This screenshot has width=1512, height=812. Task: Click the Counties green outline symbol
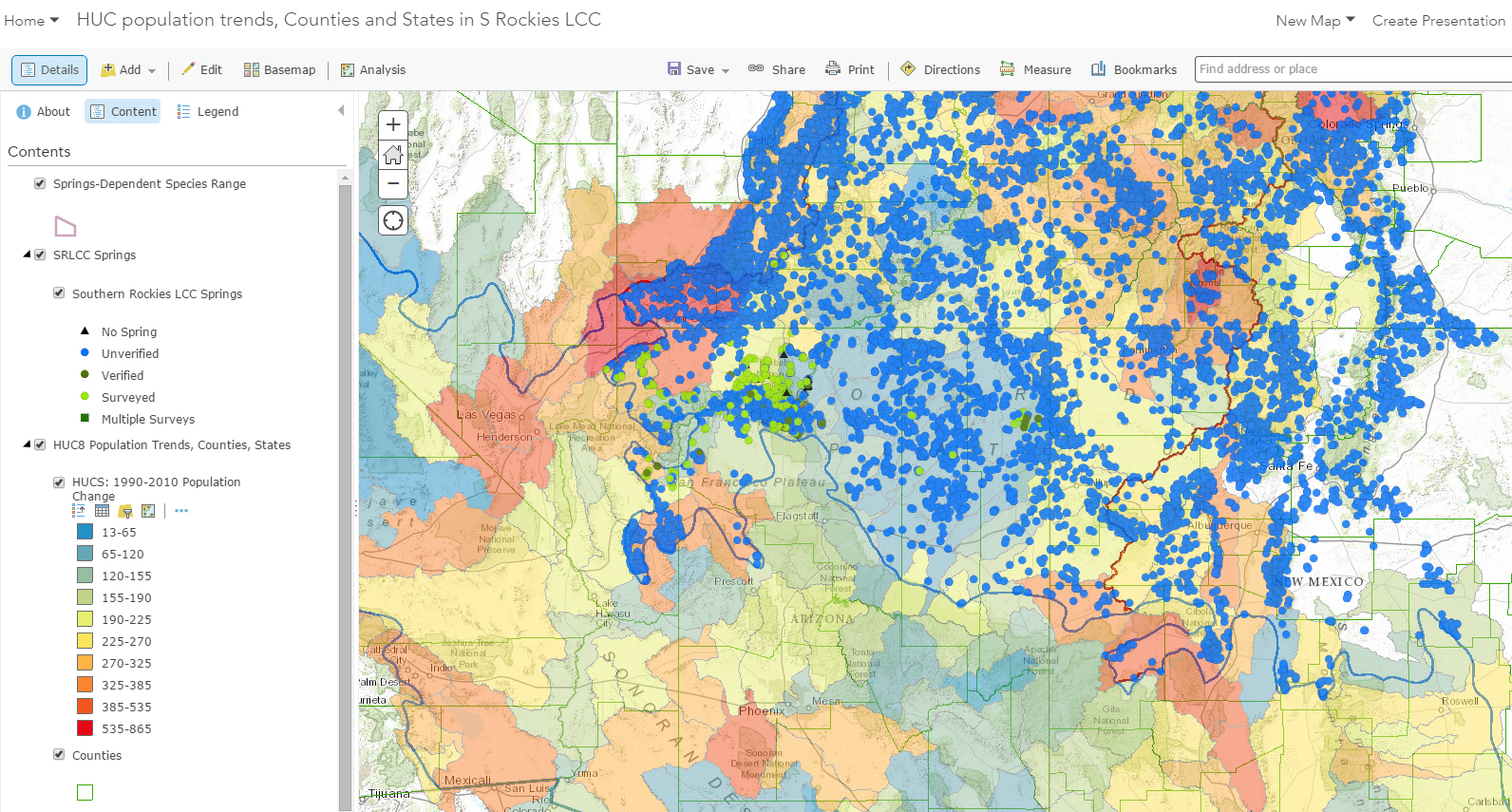(85, 792)
